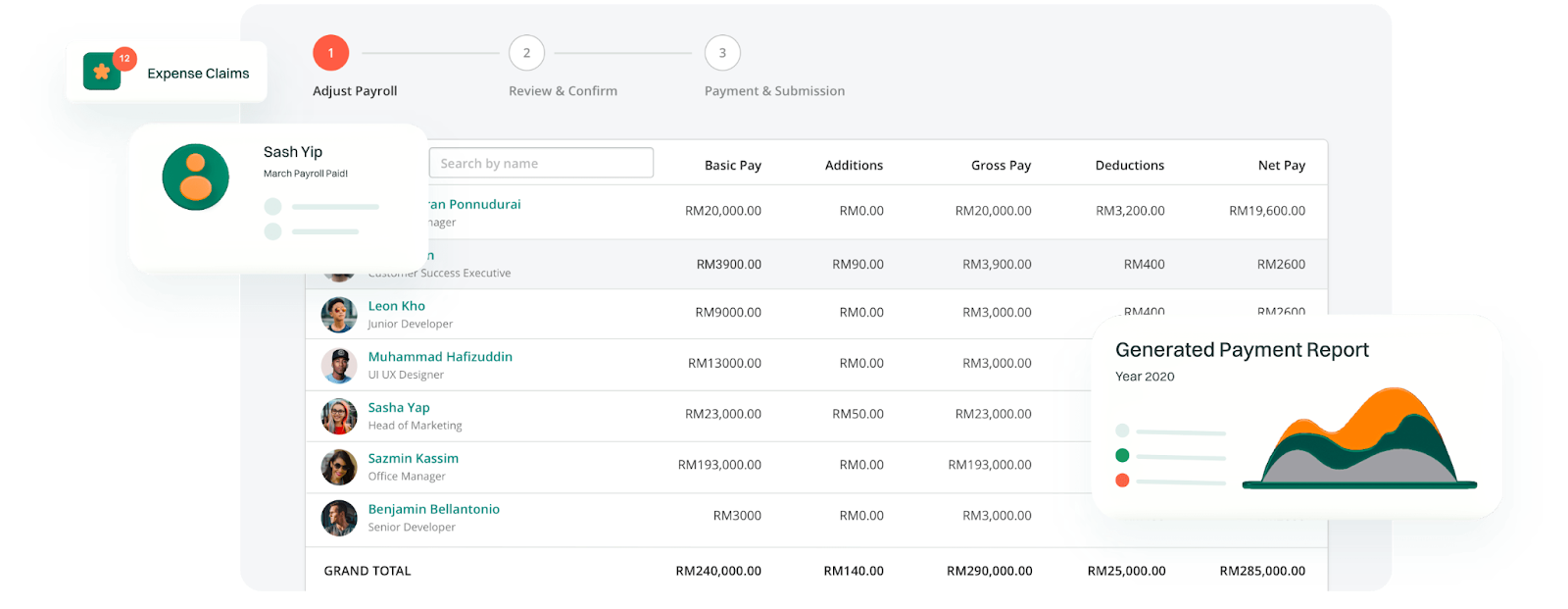
Task: Click Sazmin Kassim's profile photo
Action: coord(339,468)
